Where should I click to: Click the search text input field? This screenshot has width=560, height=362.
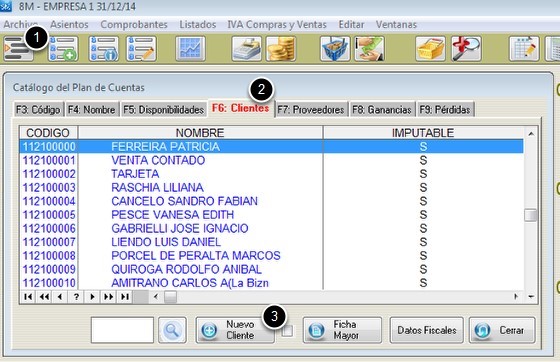click(122, 330)
